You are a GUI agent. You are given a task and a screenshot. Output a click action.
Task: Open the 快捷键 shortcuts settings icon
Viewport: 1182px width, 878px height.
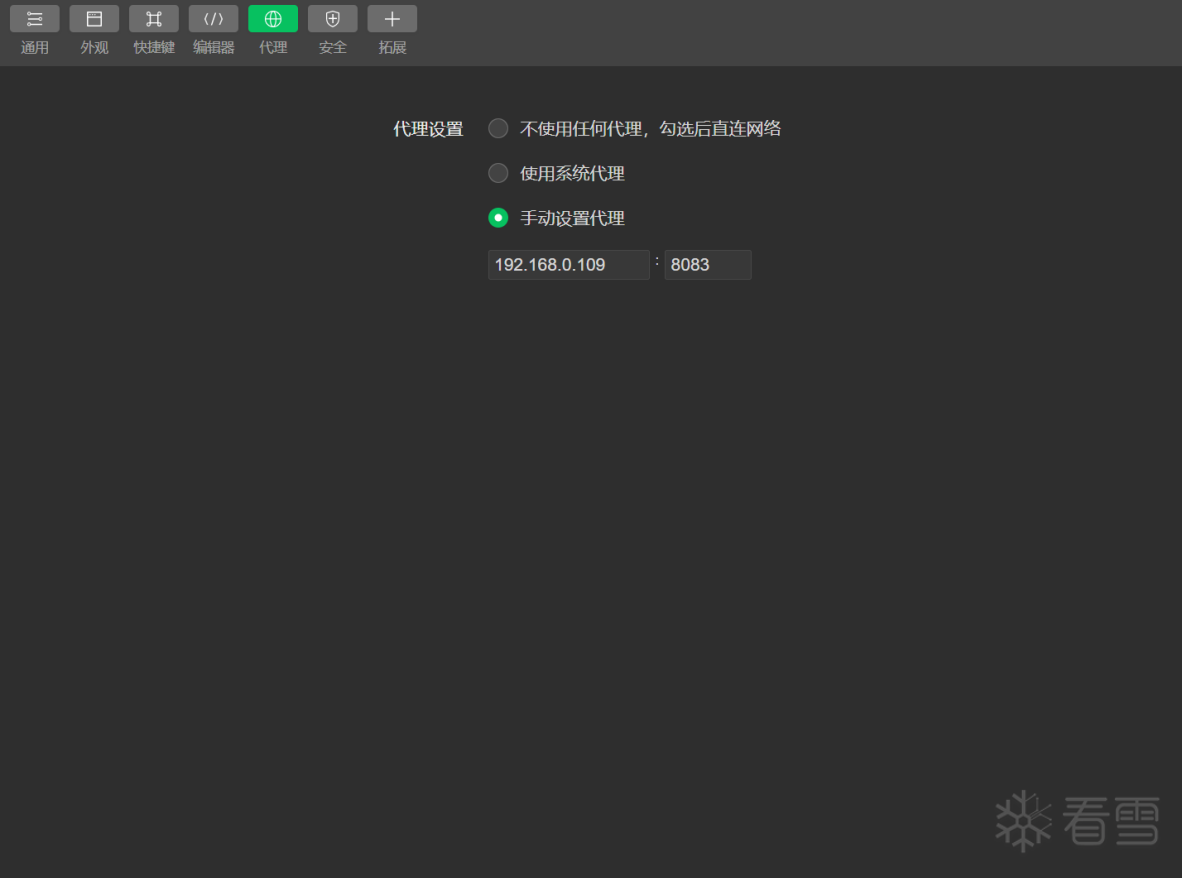[x=154, y=19]
